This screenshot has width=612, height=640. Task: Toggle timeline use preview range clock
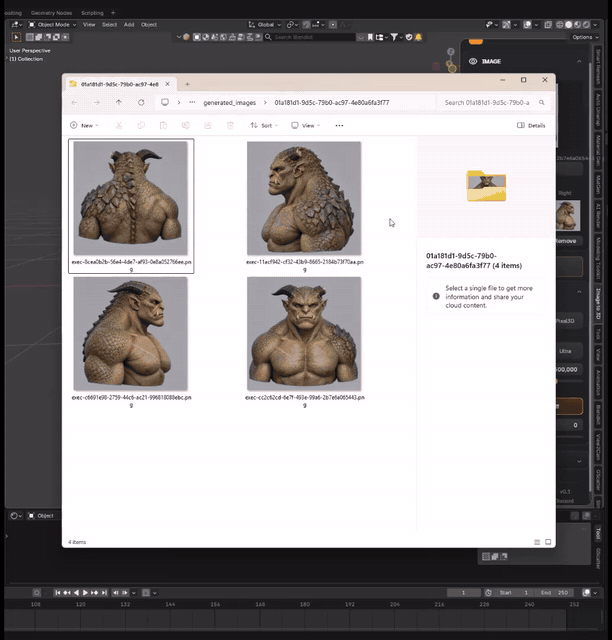pos(488,593)
